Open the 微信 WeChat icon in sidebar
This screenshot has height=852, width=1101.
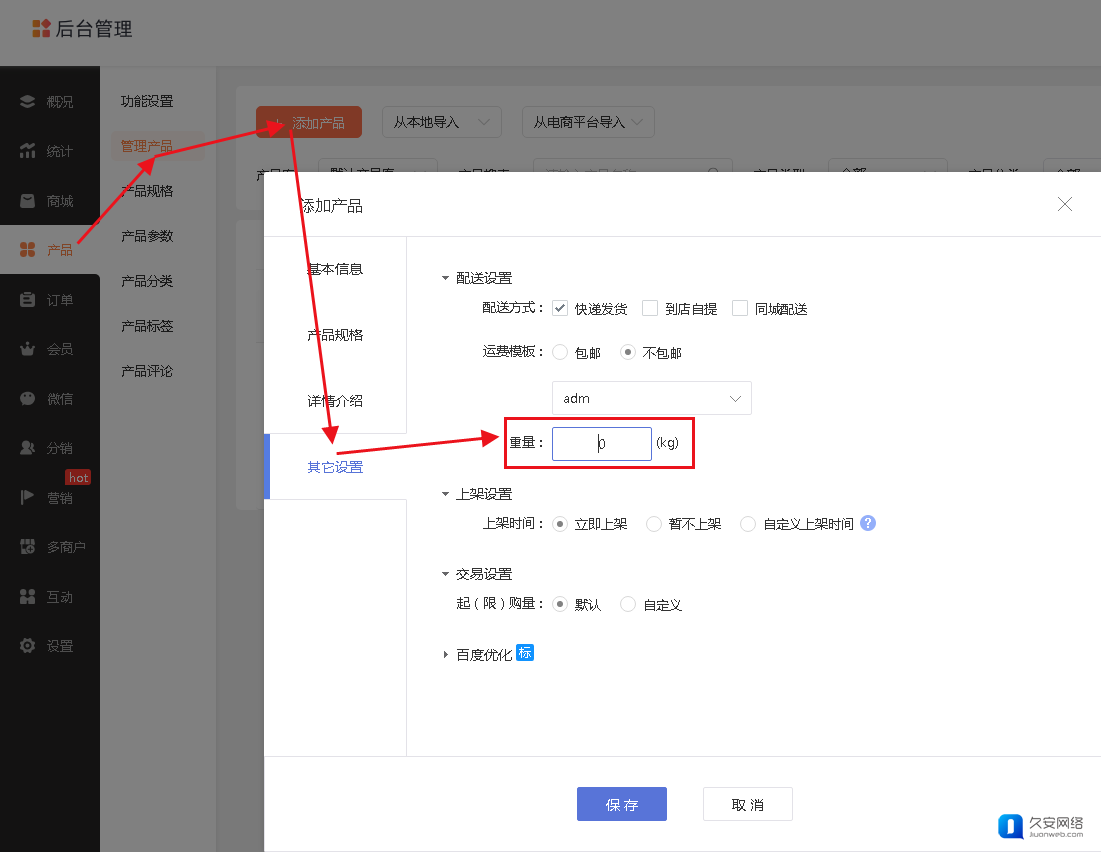28,398
